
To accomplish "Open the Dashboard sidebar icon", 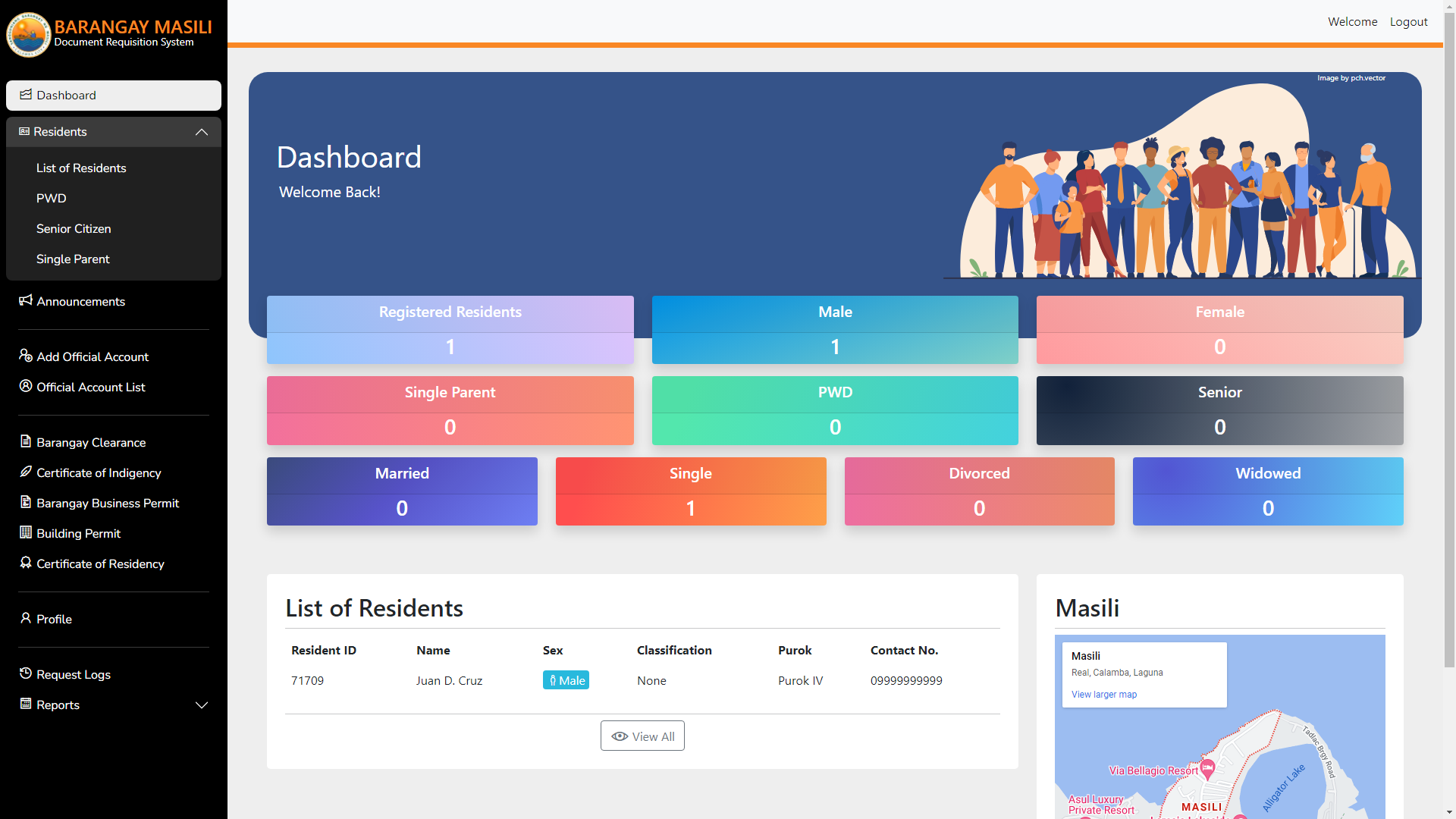I will (x=27, y=95).
